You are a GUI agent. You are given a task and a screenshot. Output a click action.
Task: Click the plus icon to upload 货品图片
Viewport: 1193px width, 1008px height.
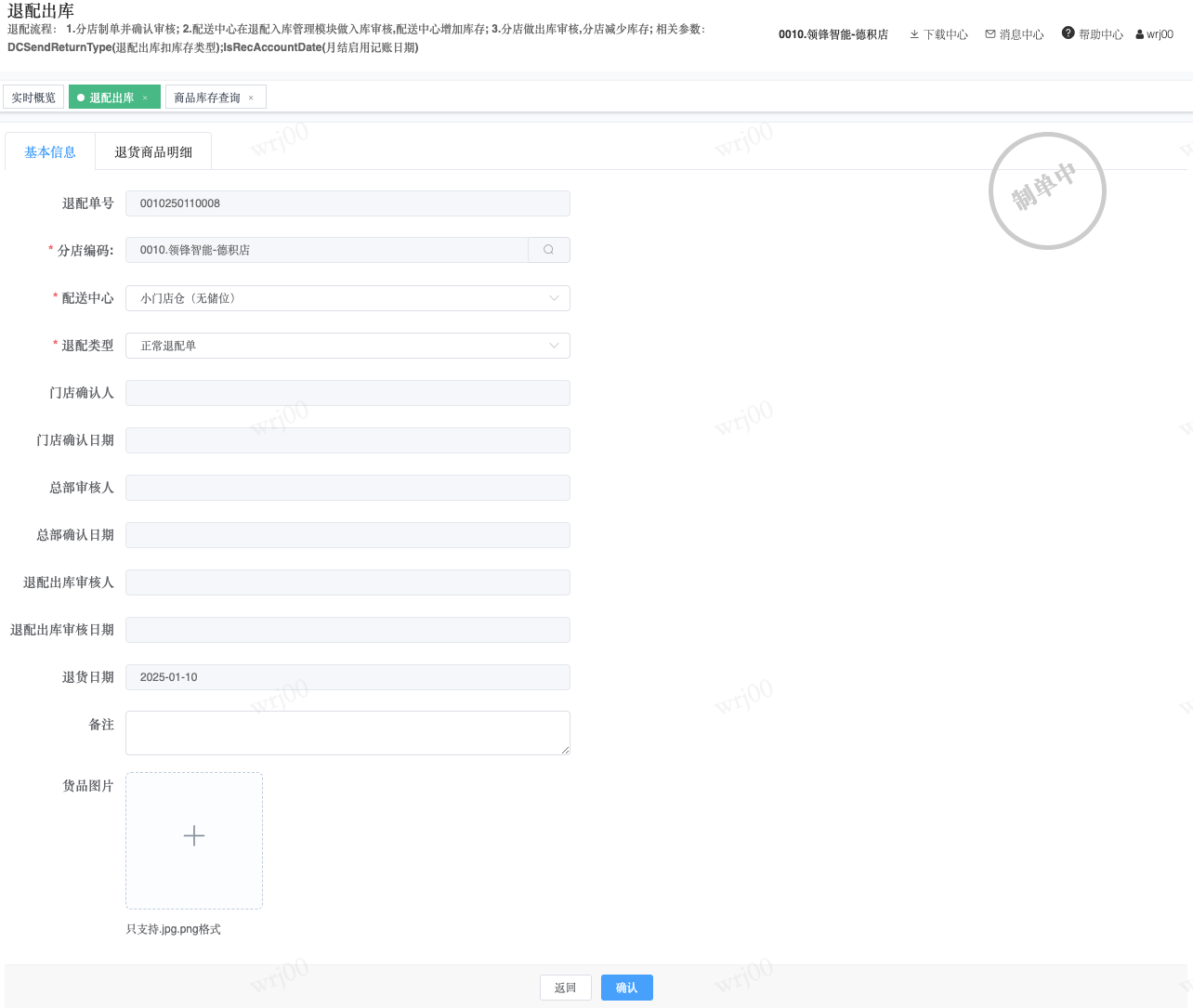click(194, 836)
